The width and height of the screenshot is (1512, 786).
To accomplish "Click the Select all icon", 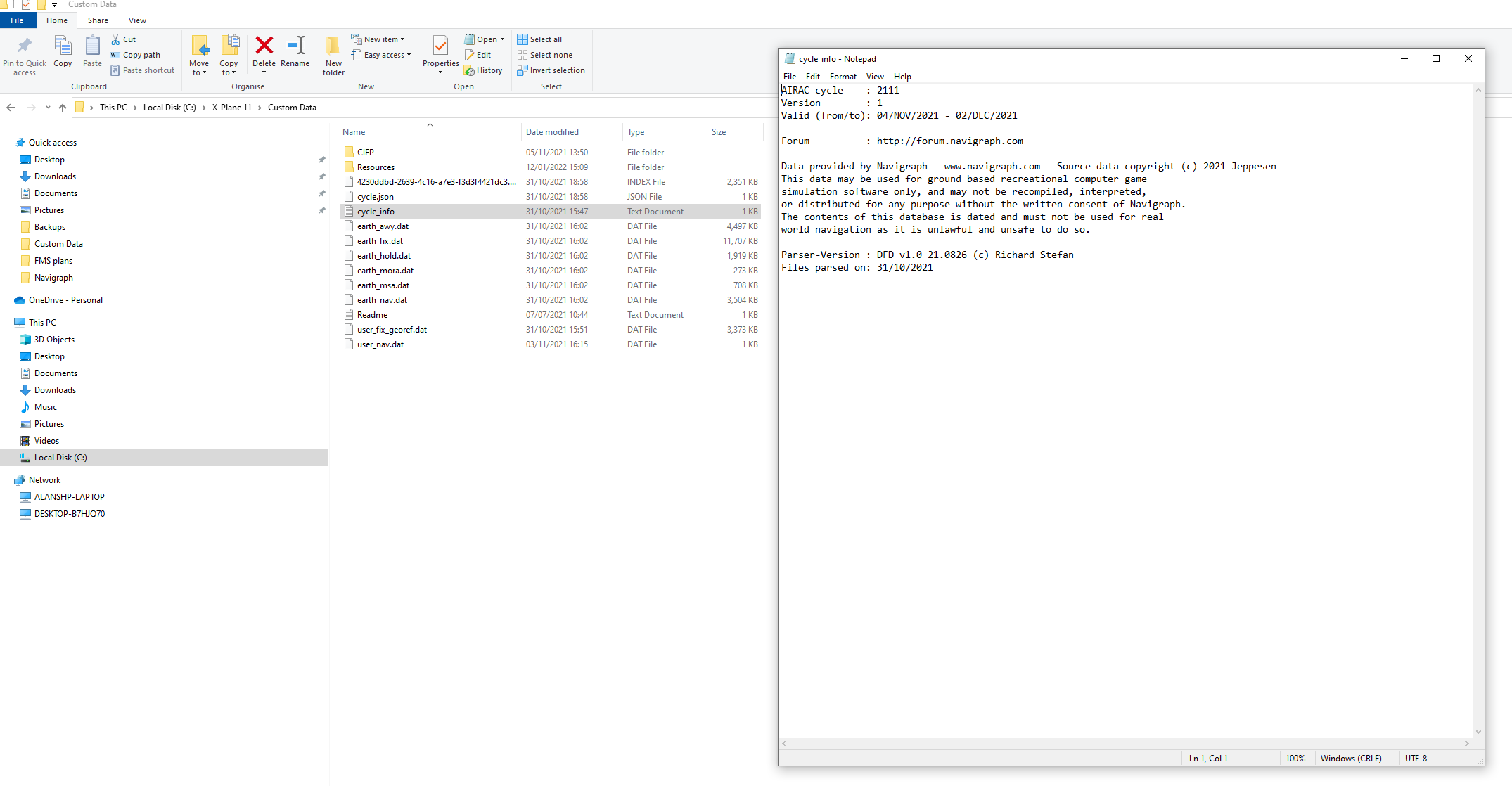I will point(523,39).
